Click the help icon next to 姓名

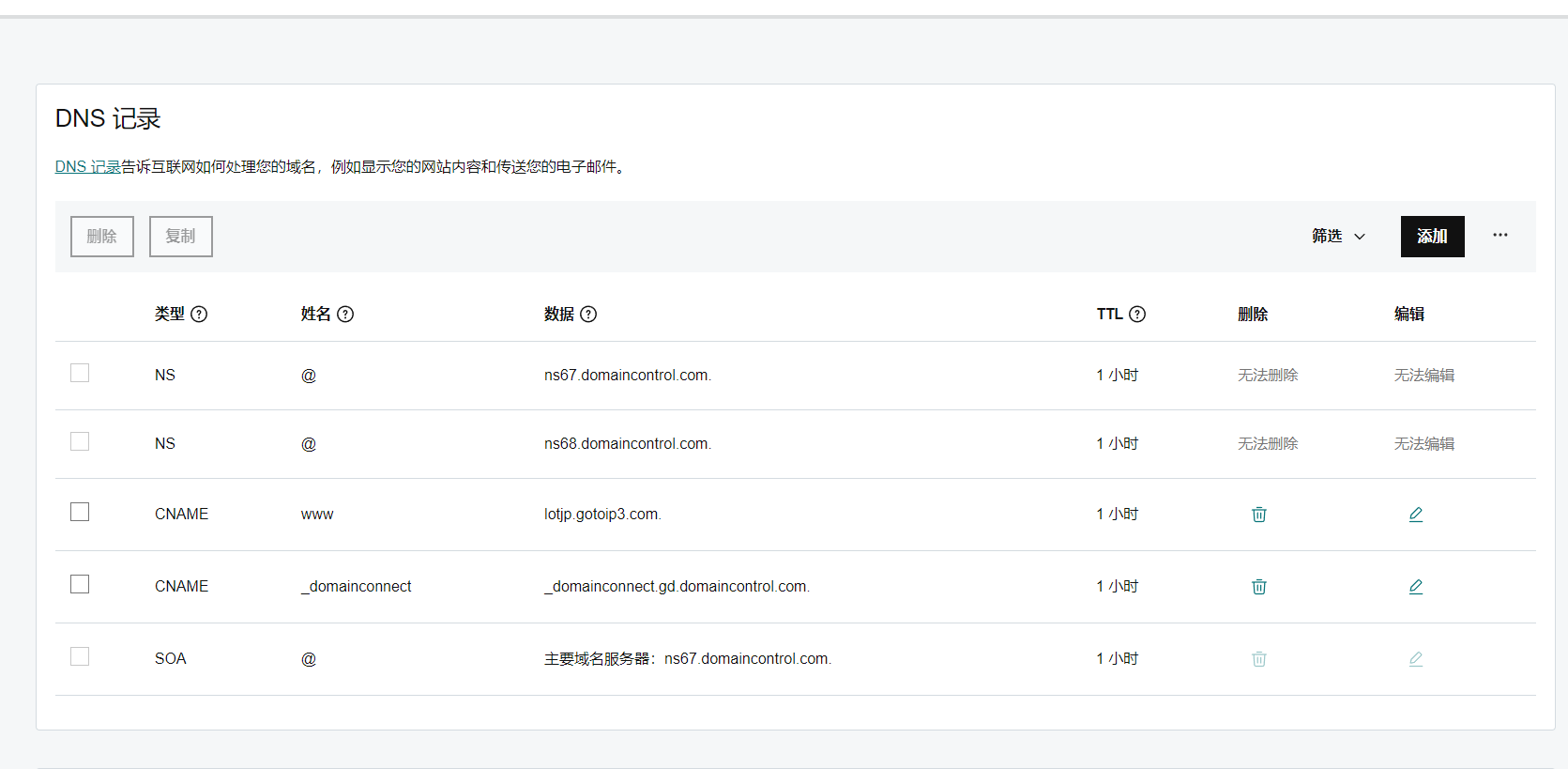tap(345, 315)
